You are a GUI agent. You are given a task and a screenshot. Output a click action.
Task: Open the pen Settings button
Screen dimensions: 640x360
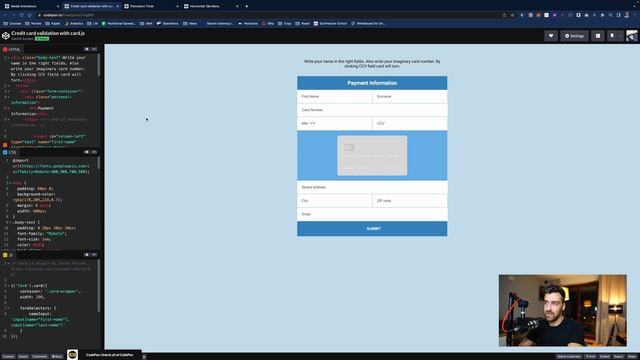574,36
